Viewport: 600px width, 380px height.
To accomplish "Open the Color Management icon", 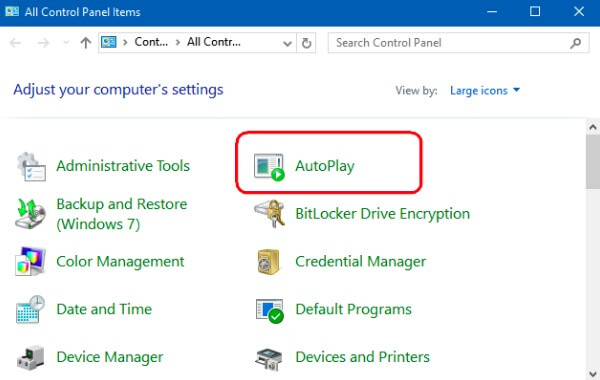I will pos(31,261).
